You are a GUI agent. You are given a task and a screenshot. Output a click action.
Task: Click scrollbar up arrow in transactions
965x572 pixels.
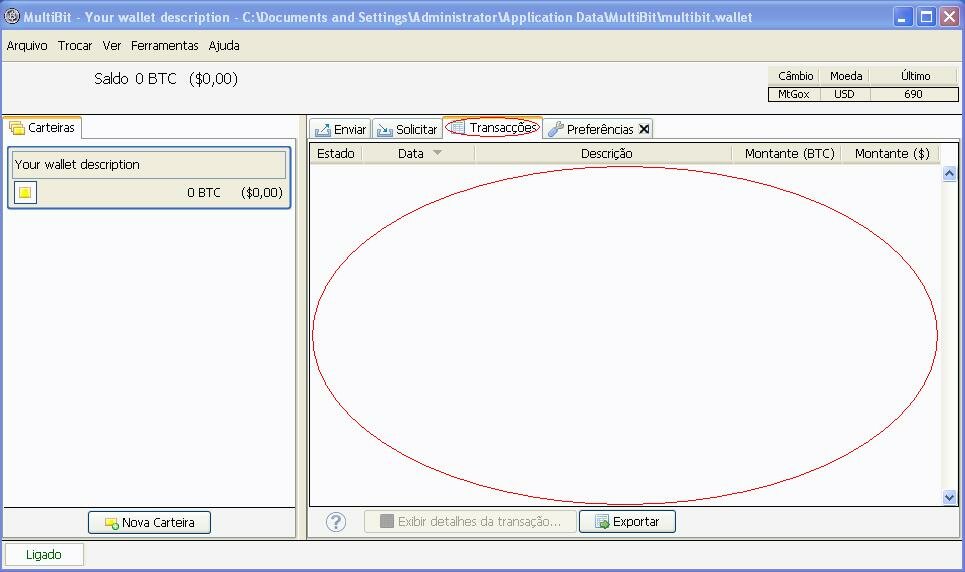pos(949,174)
